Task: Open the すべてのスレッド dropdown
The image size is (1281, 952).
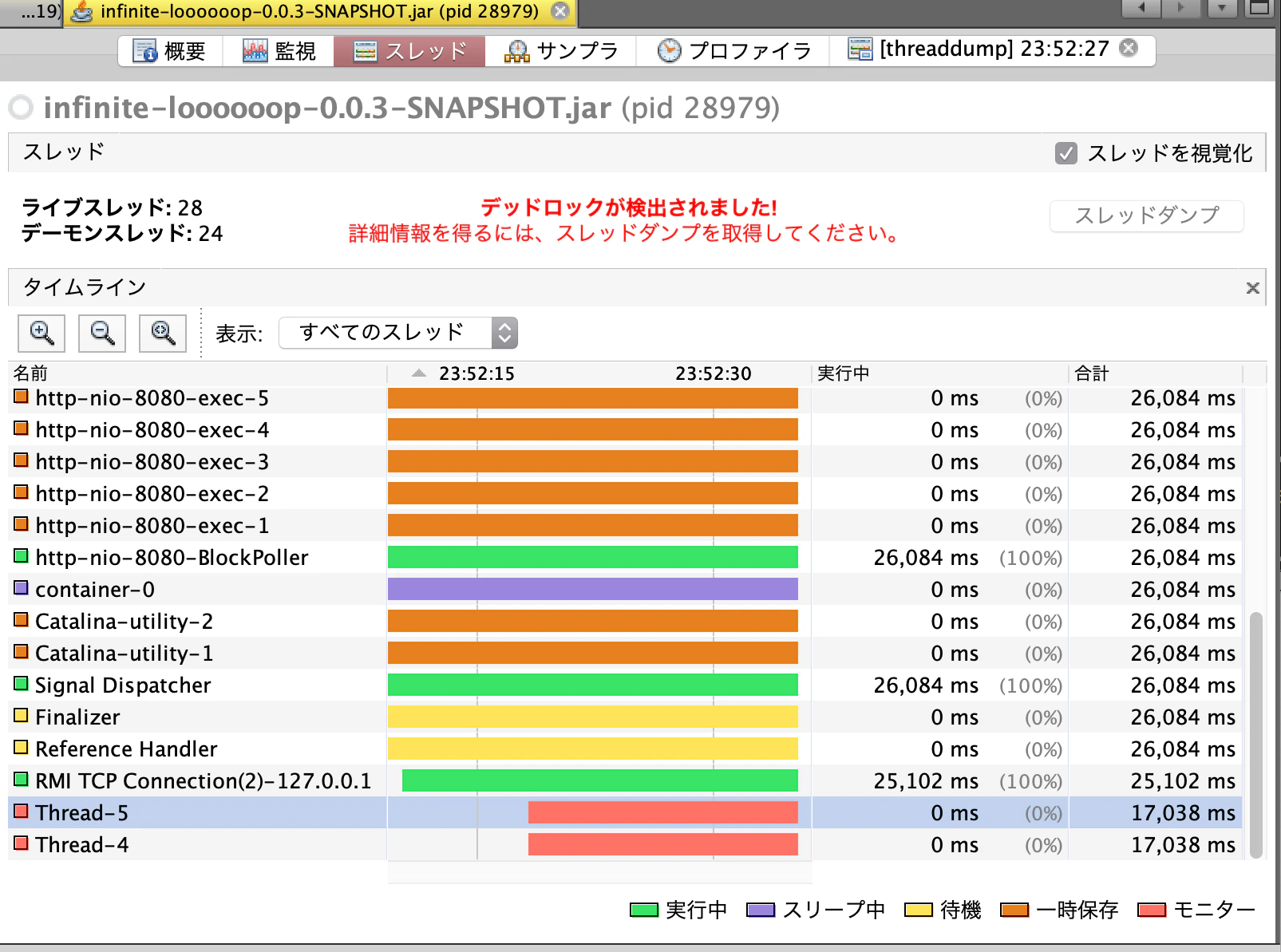Action: tap(398, 333)
